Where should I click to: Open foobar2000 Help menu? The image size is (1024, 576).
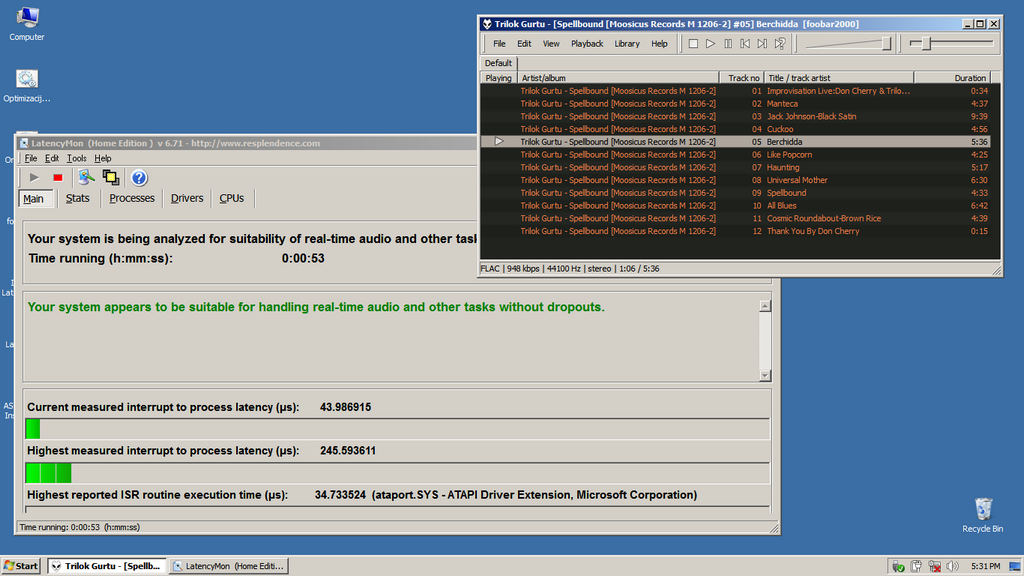click(659, 44)
